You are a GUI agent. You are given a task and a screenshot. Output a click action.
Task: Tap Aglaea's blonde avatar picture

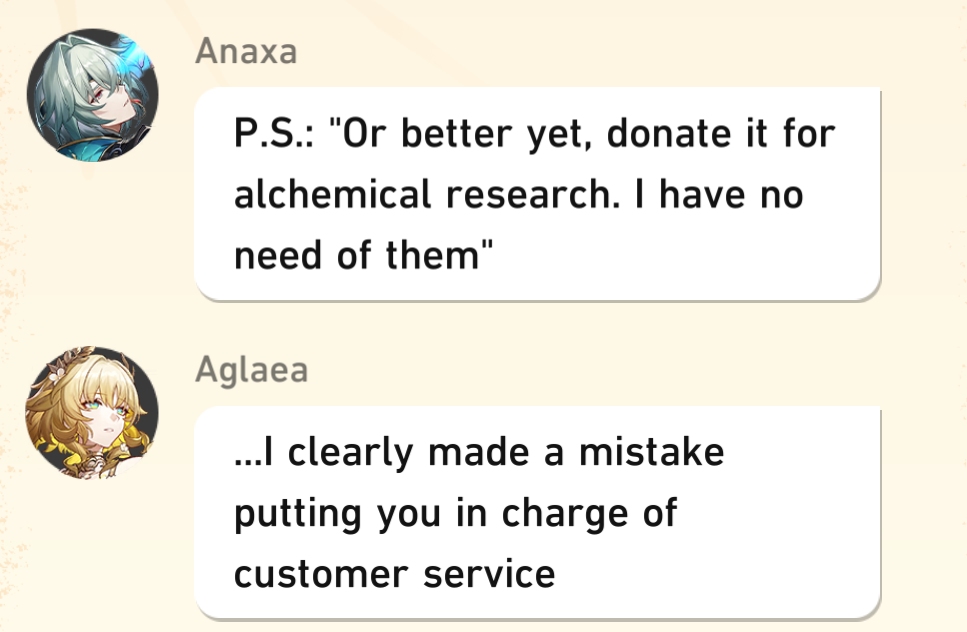click(x=92, y=413)
